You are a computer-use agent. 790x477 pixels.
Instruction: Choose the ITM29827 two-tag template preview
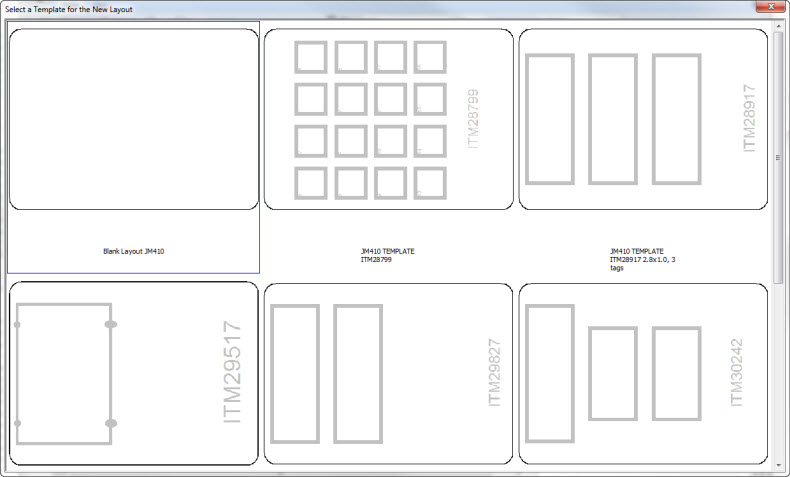(x=388, y=373)
